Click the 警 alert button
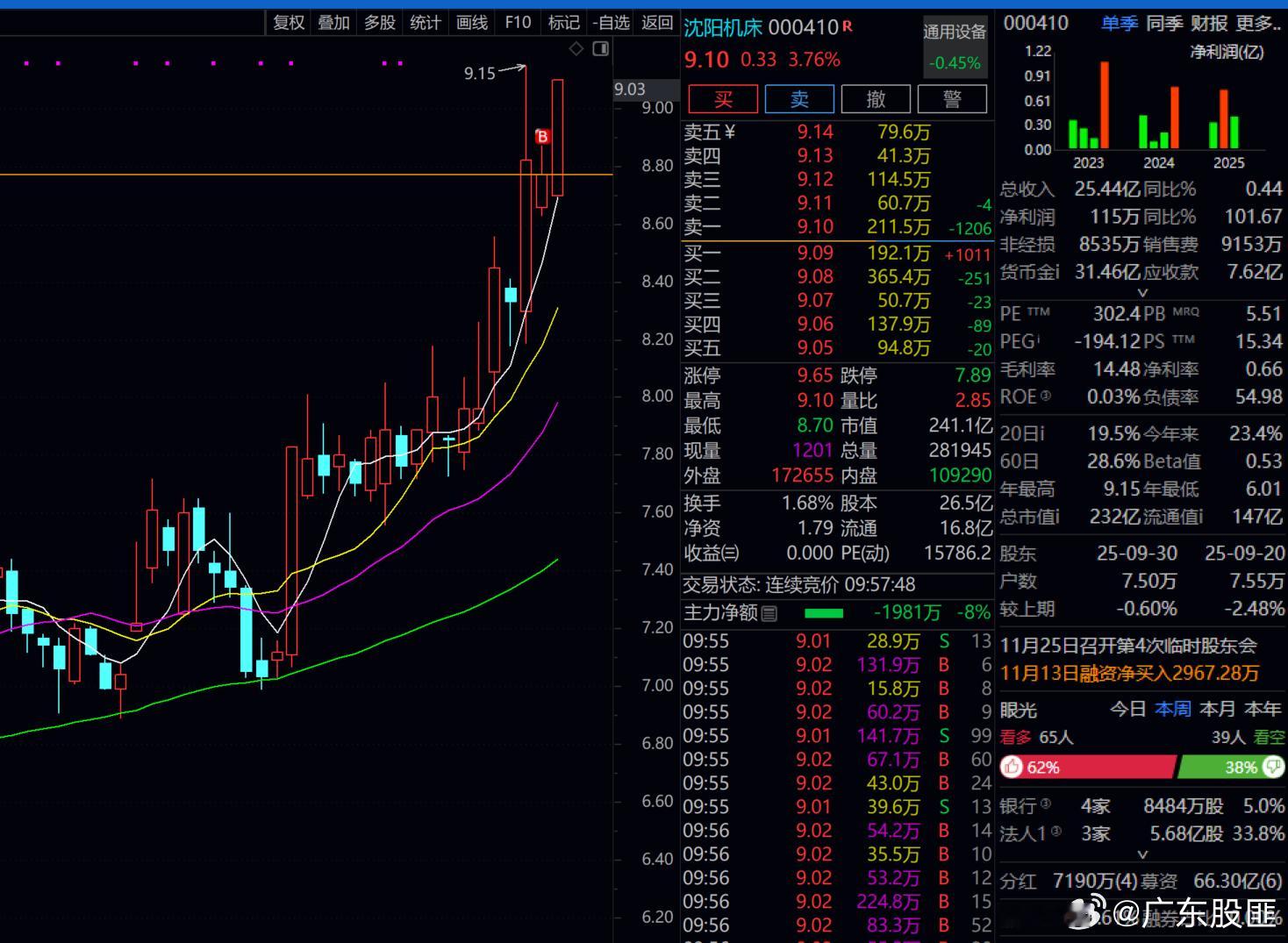 952,99
